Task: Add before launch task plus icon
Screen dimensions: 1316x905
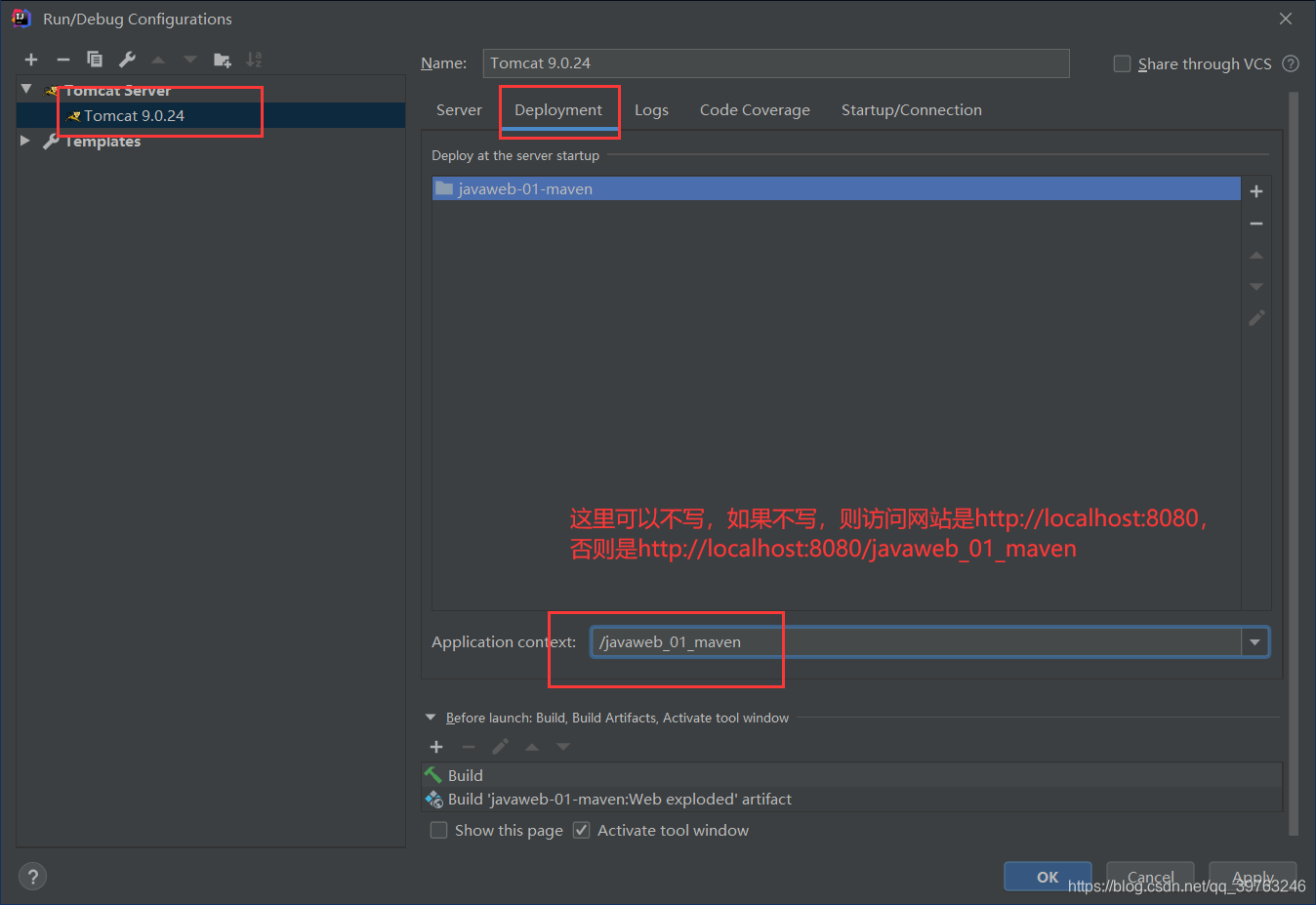Action: point(436,747)
